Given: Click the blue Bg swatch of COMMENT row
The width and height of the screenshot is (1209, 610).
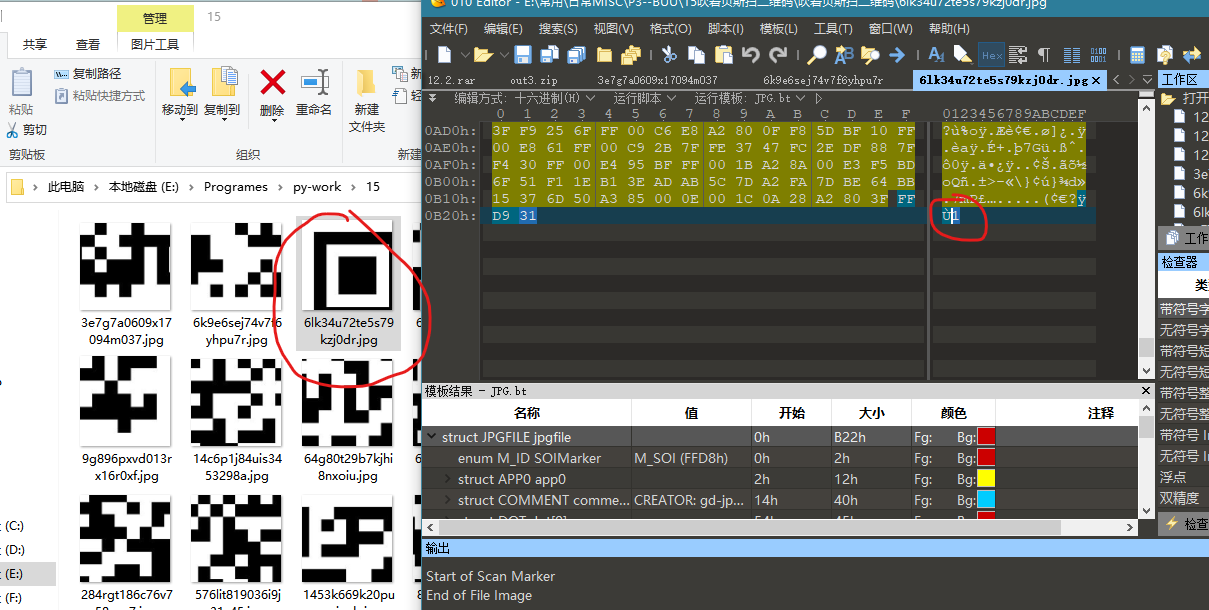Looking at the screenshot, I should [x=986, y=500].
